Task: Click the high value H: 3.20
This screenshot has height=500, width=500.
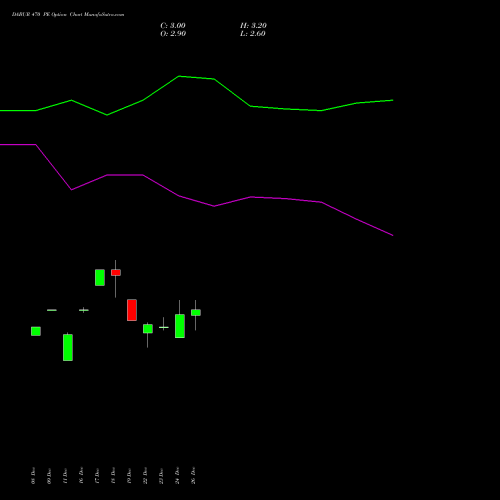Action: 253,26
